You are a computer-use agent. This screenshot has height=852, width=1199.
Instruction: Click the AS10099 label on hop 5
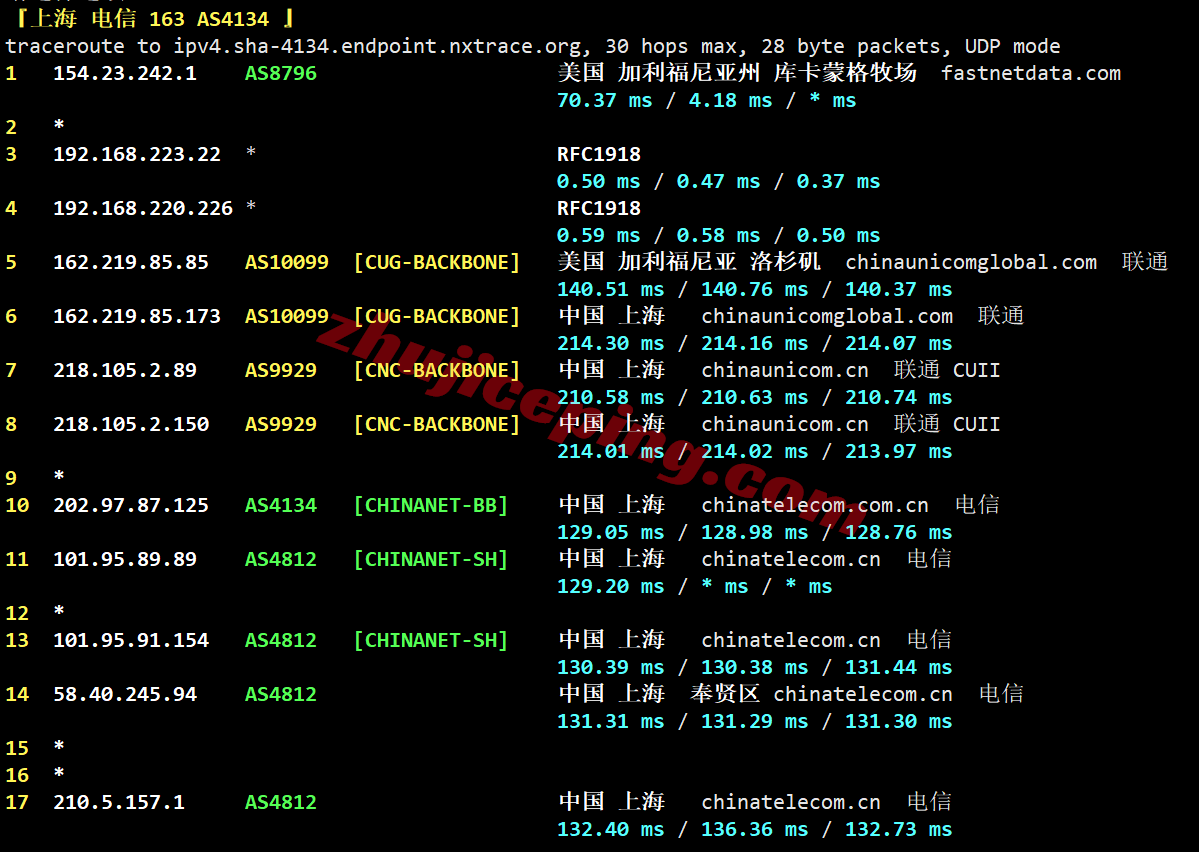(x=287, y=262)
